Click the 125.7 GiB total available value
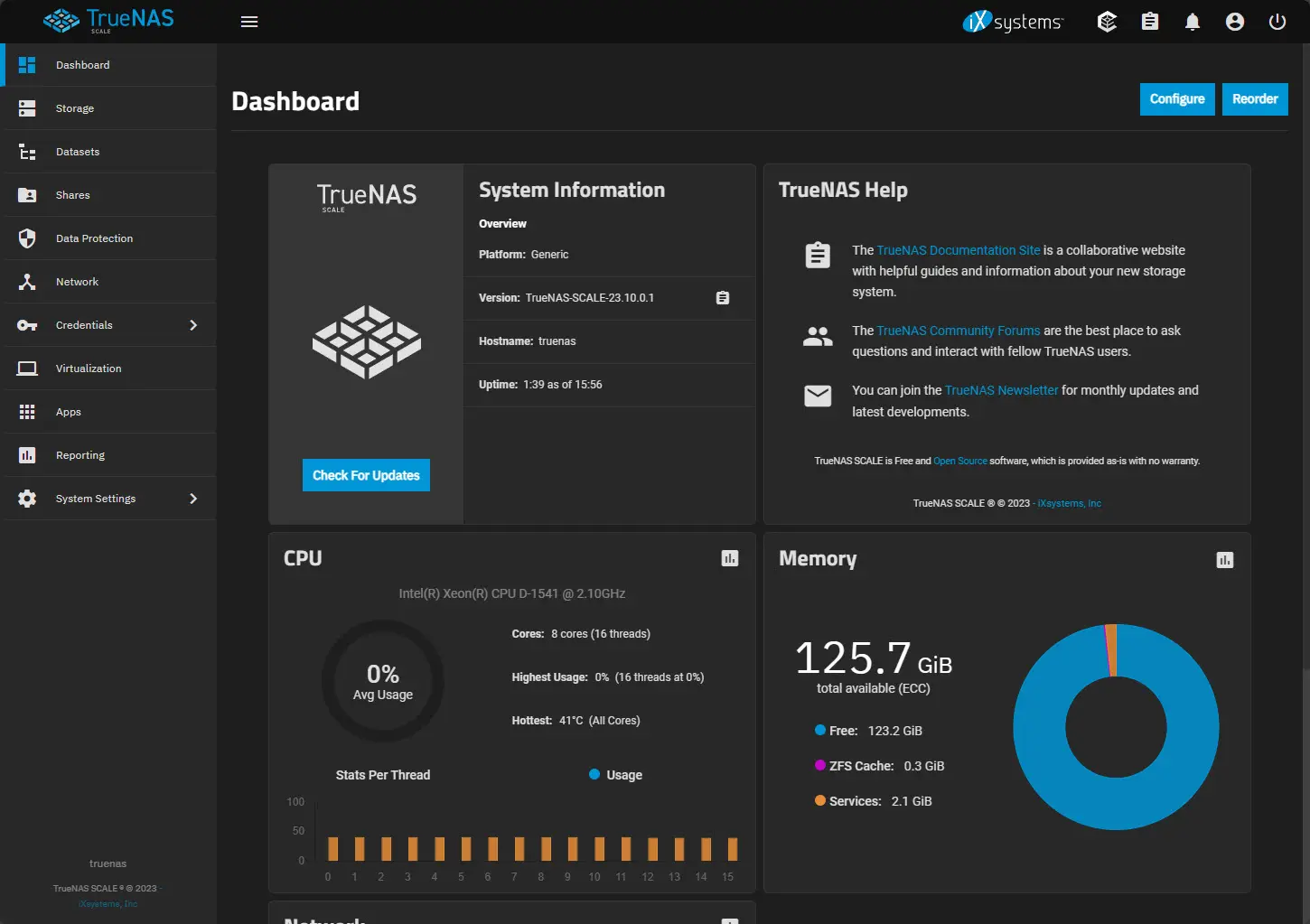Image resolution: width=1310 pixels, height=924 pixels. (x=874, y=658)
